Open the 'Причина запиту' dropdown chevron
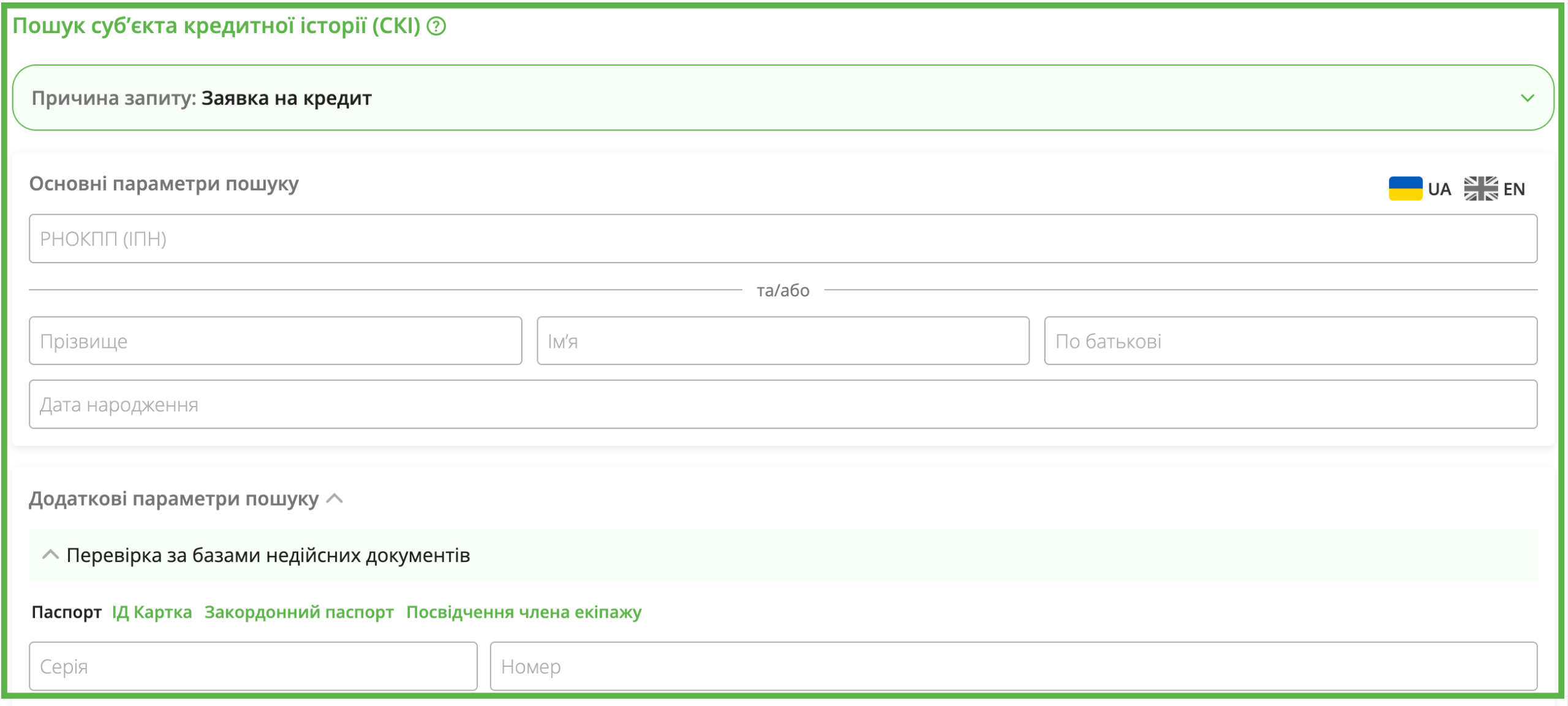 click(1527, 98)
